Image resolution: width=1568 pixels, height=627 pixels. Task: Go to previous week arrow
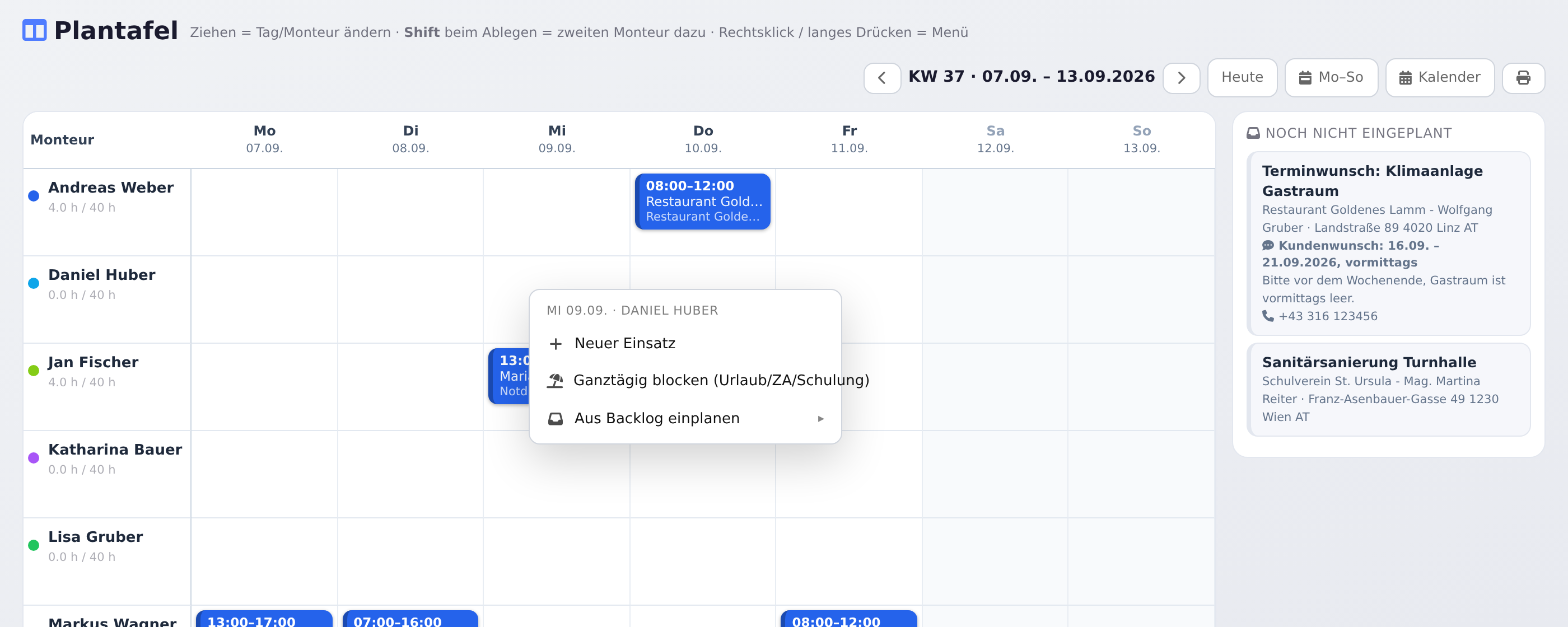pos(881,78)
